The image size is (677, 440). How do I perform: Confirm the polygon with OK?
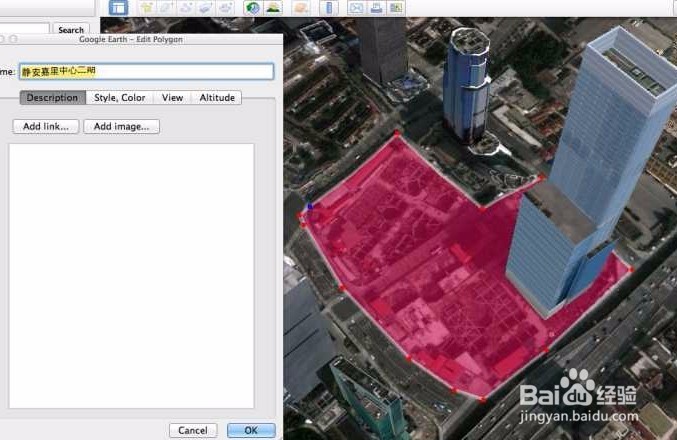(x=251, y=430)
